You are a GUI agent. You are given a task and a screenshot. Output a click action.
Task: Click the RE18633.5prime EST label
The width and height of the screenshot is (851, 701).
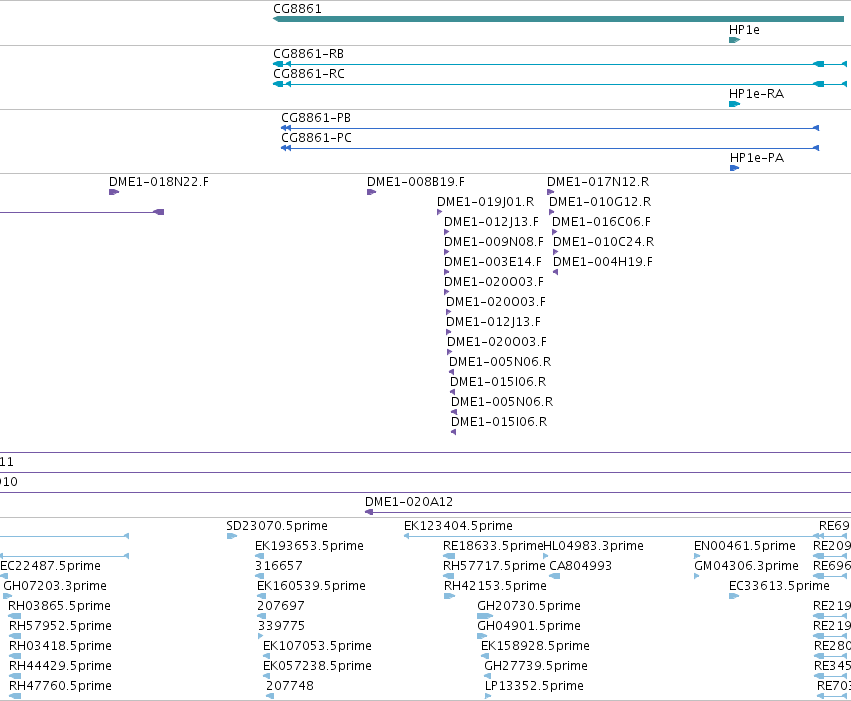point(493,546)
